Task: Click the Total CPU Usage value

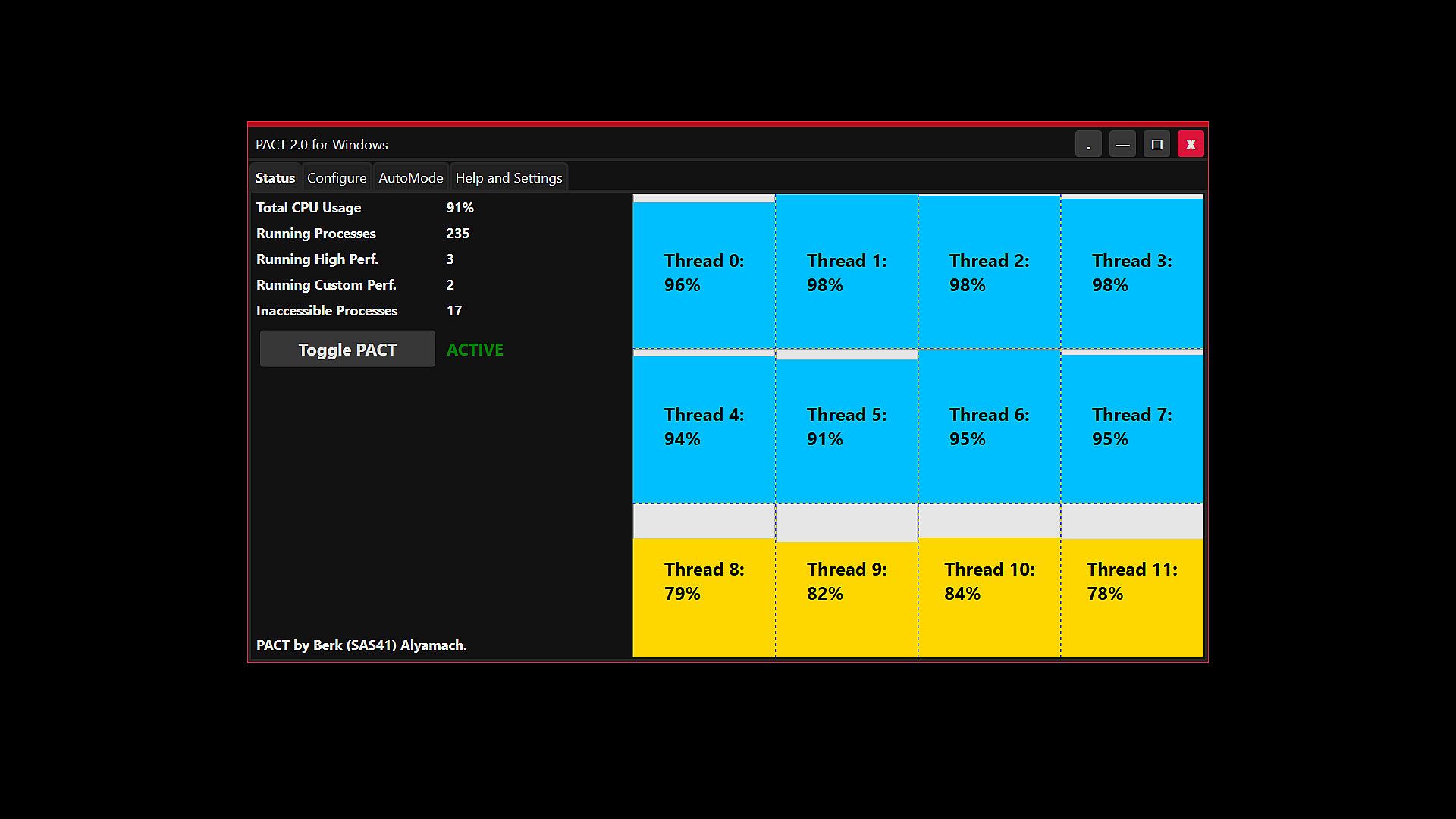Action: tap(460, 208)
